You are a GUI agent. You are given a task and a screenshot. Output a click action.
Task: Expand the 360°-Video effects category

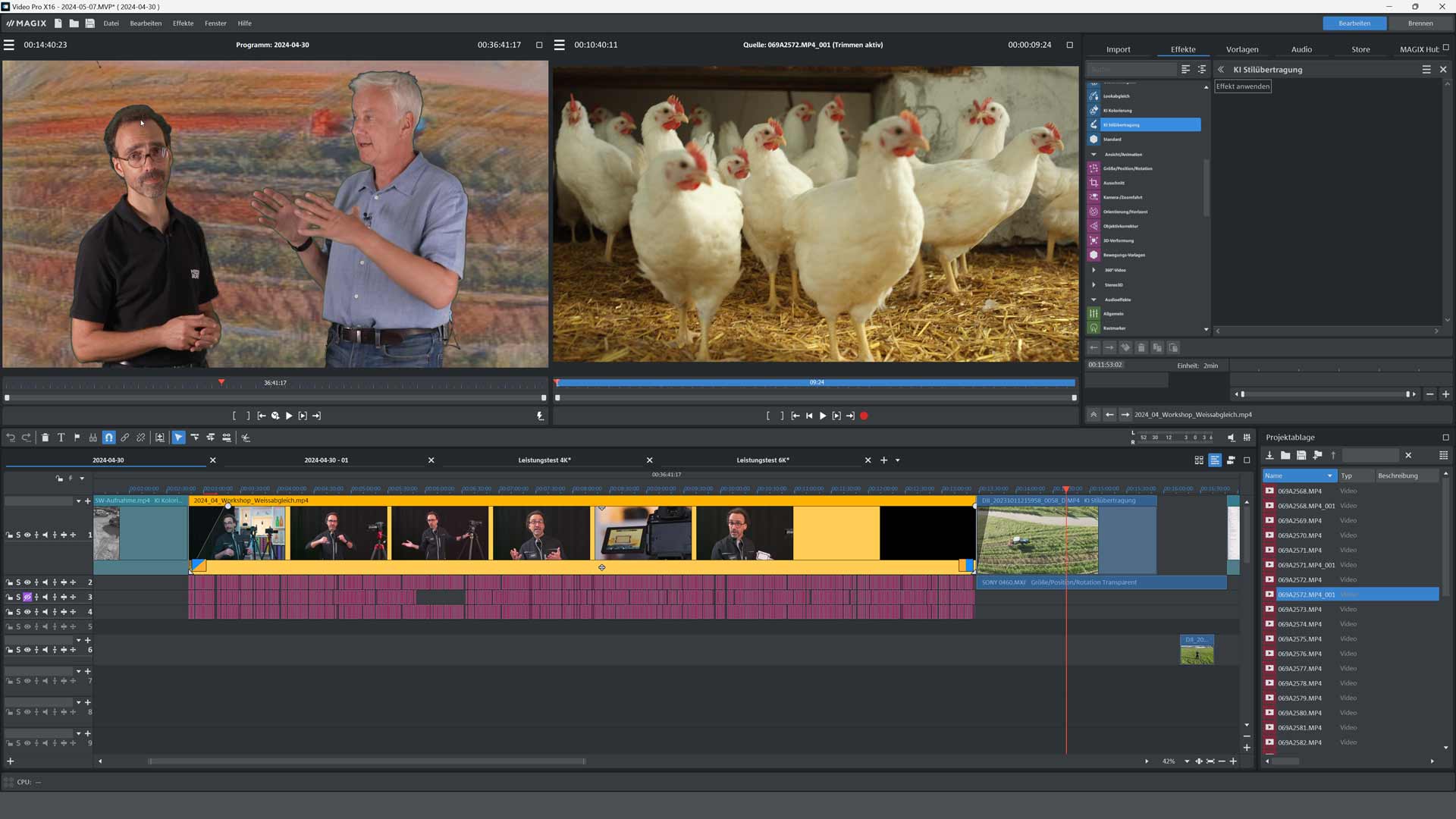(x=1094, y=270)
